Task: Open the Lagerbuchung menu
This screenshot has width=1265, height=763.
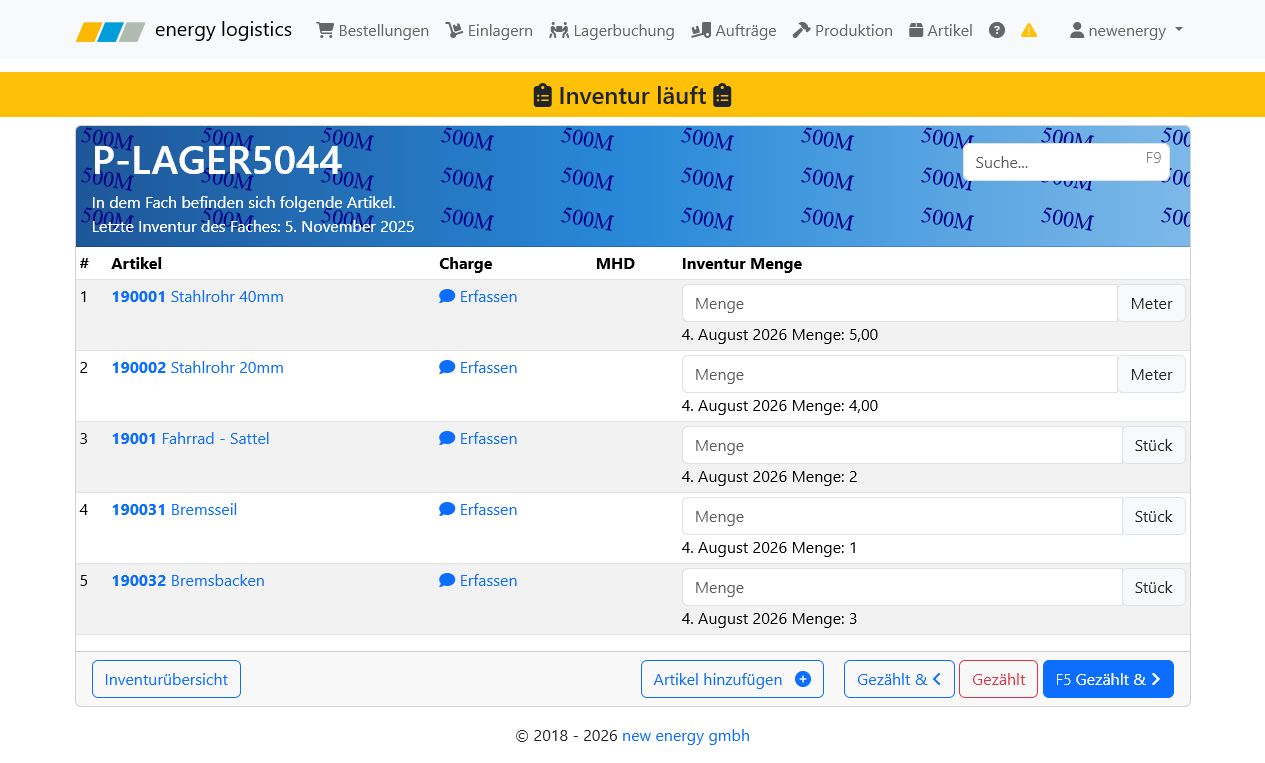Action: (x=612, y=30)
